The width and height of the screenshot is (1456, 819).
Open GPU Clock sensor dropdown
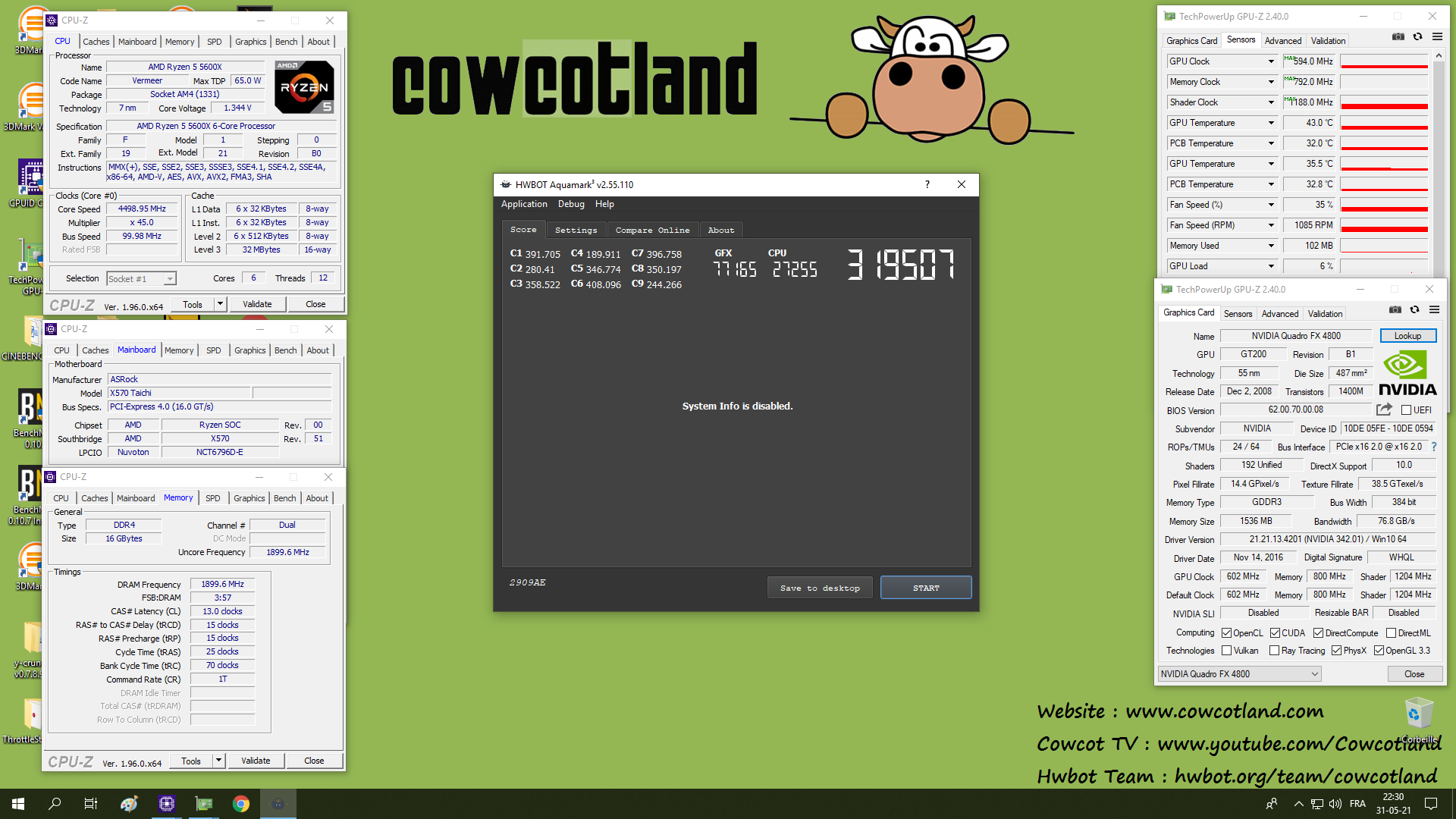(x=1271, y=61)
